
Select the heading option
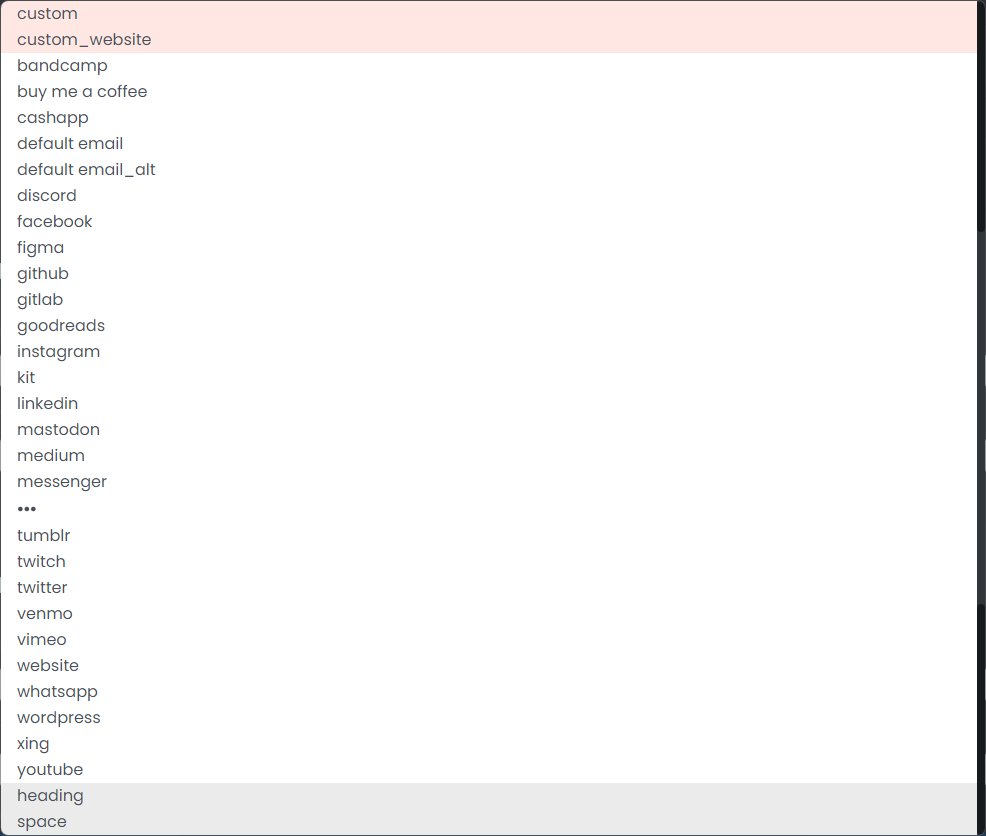click(489, 796)
